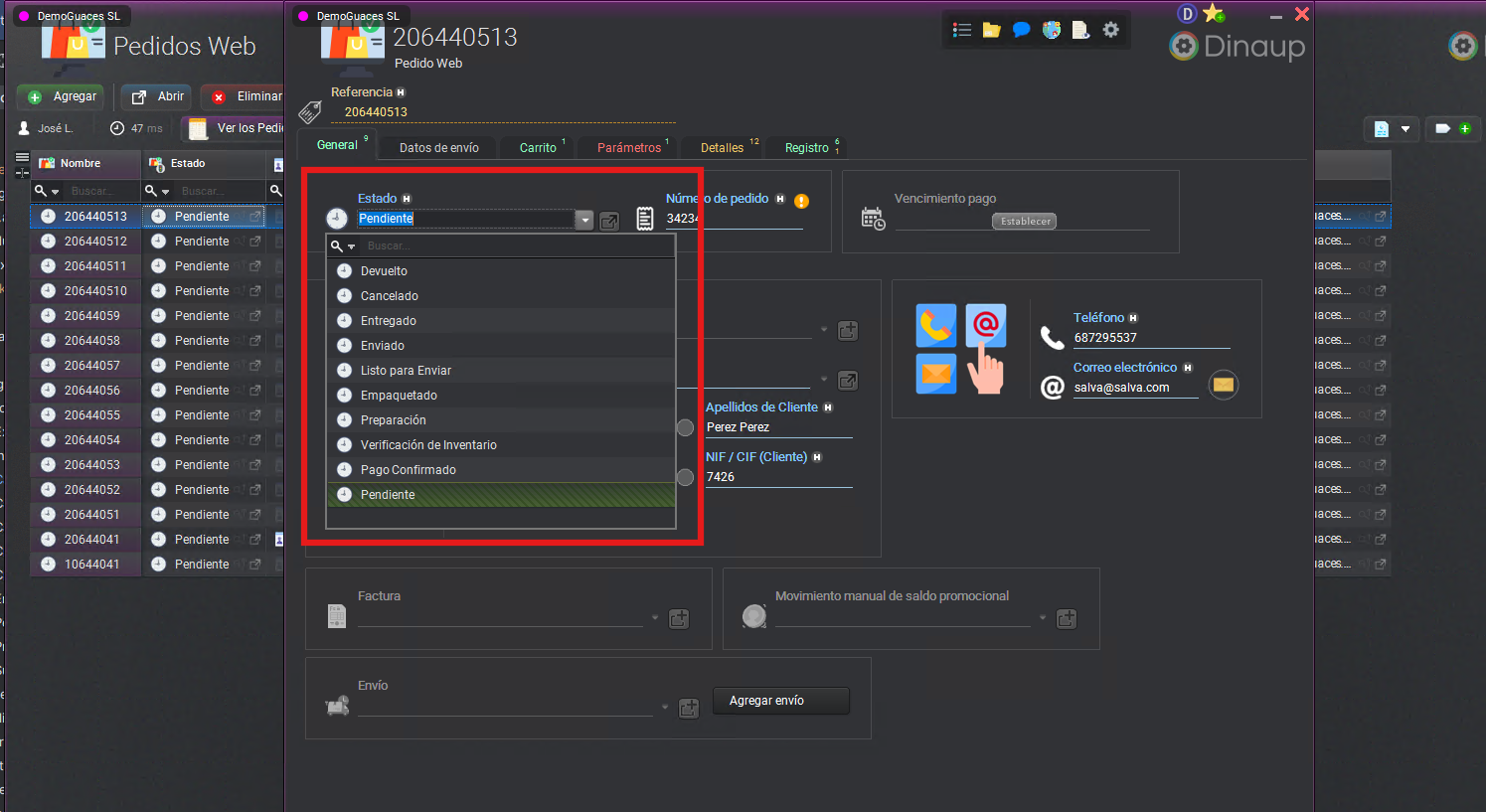Click the envelope icon next to salva@salva.com
1486x812 pixels.
pyautogui.click(x=1223, y=385)
